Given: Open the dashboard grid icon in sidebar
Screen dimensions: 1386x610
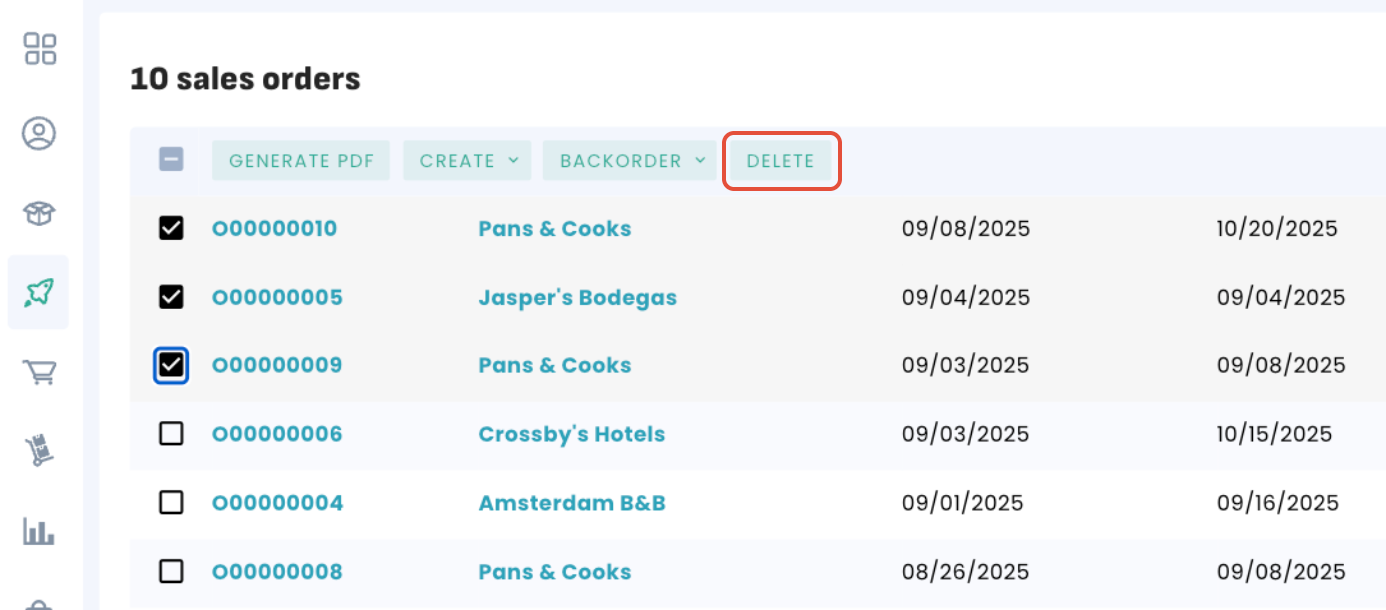Looking at the screenshot, I should [40, 49].
